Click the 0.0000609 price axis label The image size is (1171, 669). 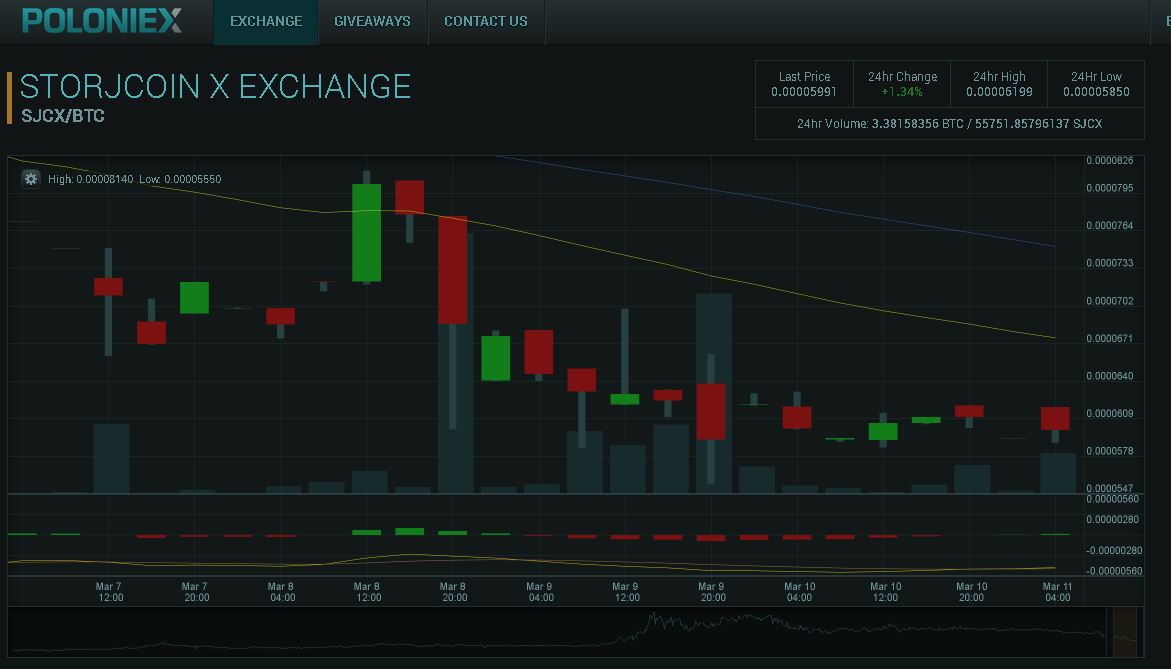click(1110, 414)
